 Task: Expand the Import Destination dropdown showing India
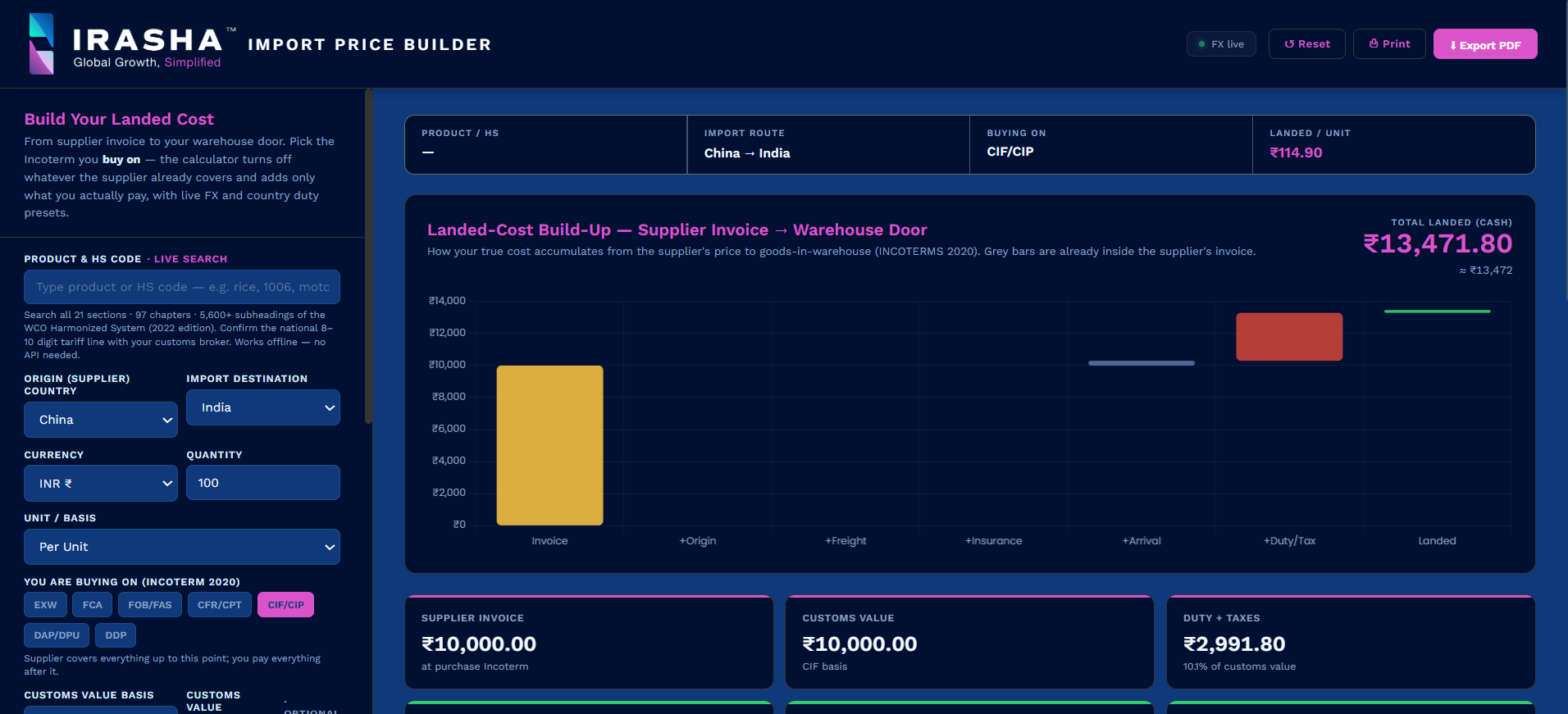(x=263, y=407)
